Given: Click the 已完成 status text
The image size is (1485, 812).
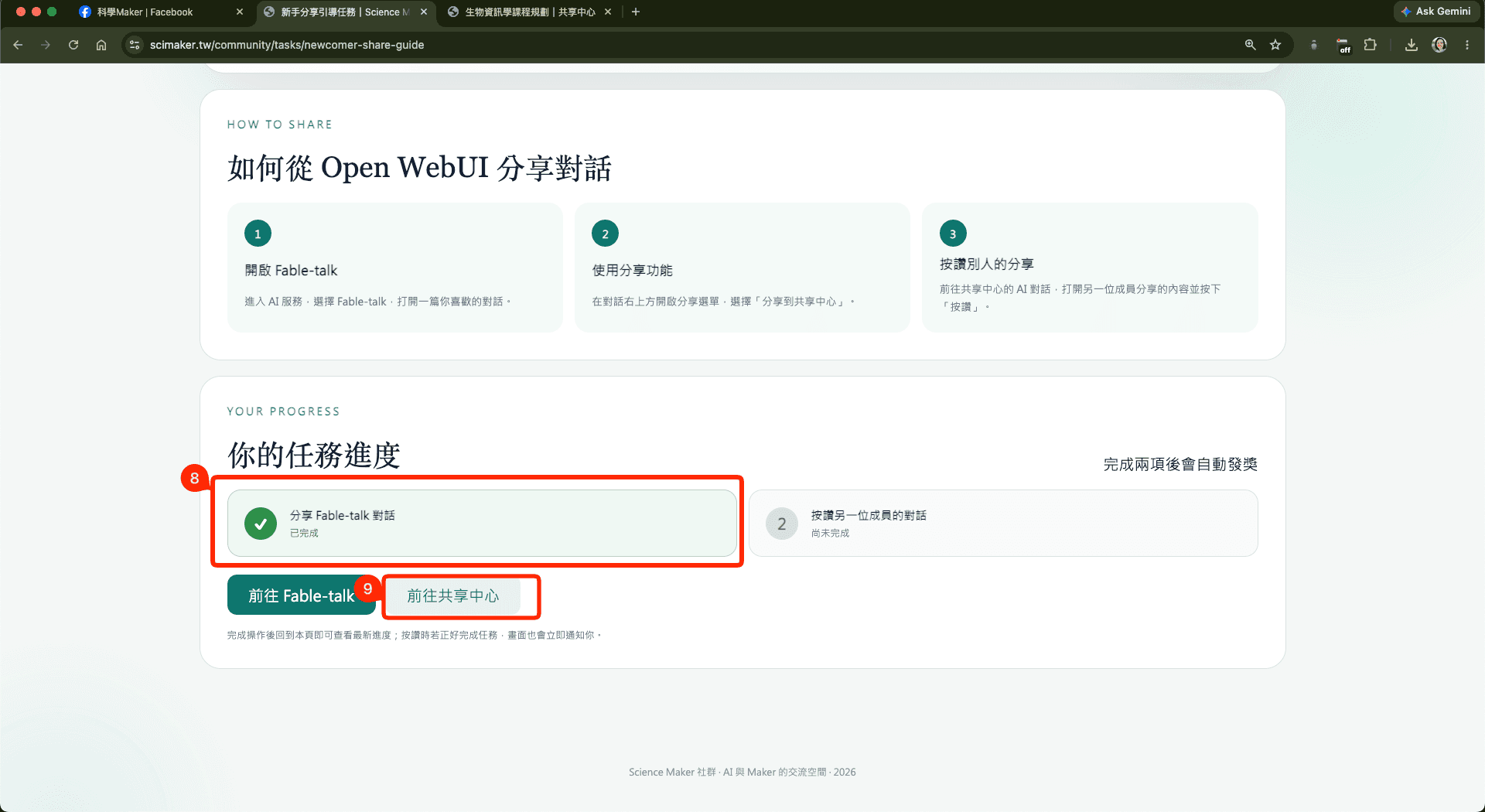Looking at the screenshot, I should point(304,533).
